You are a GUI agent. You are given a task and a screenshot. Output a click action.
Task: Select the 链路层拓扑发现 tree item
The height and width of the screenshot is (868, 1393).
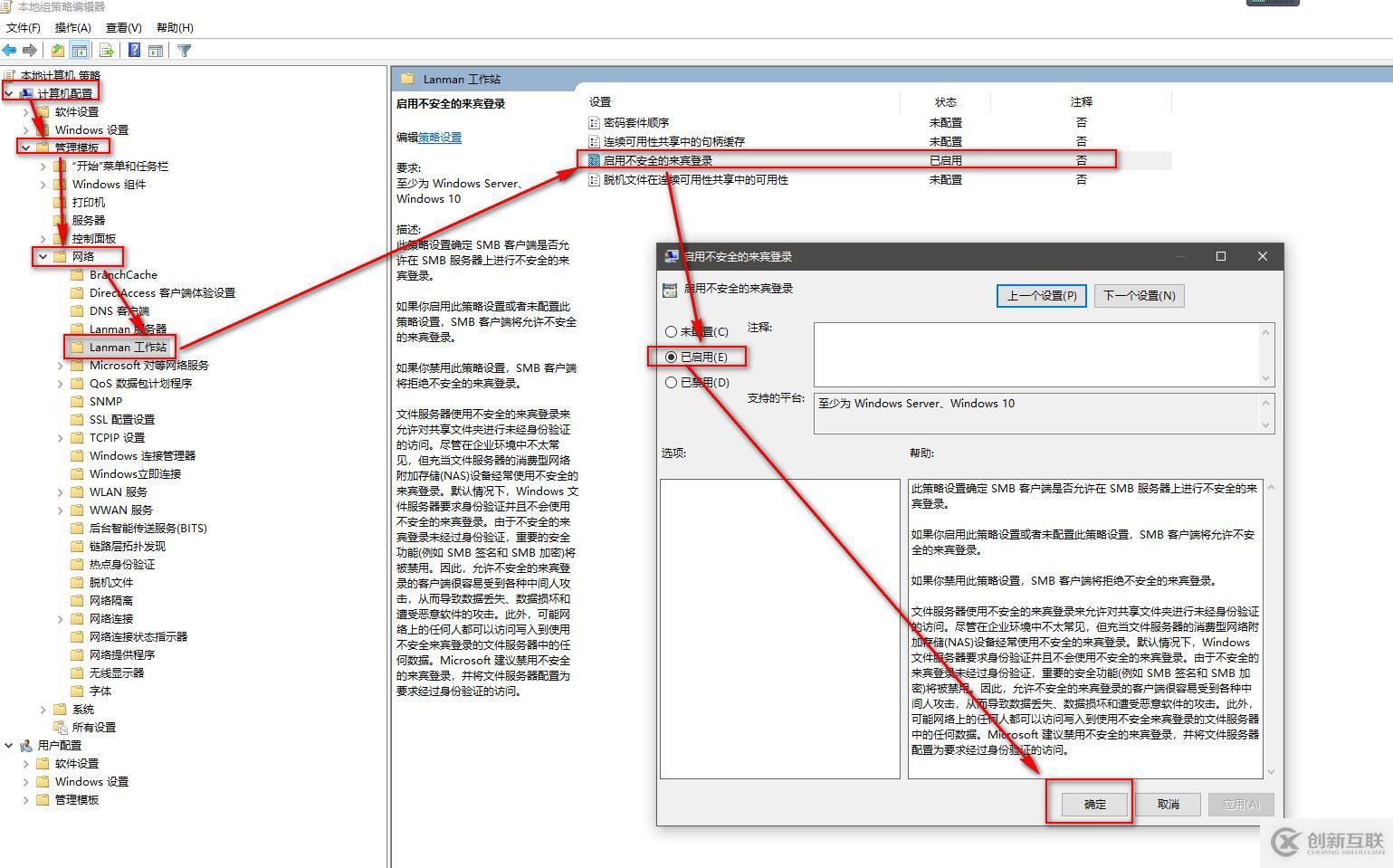click(x=128, y=546)
